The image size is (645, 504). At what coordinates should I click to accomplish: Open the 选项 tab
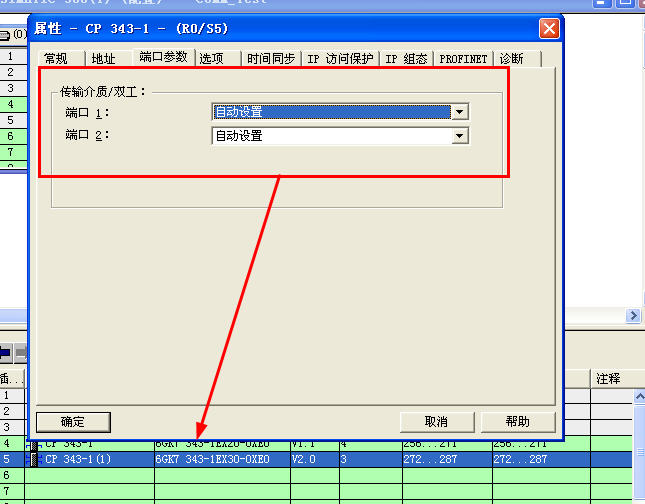point(212,59)
